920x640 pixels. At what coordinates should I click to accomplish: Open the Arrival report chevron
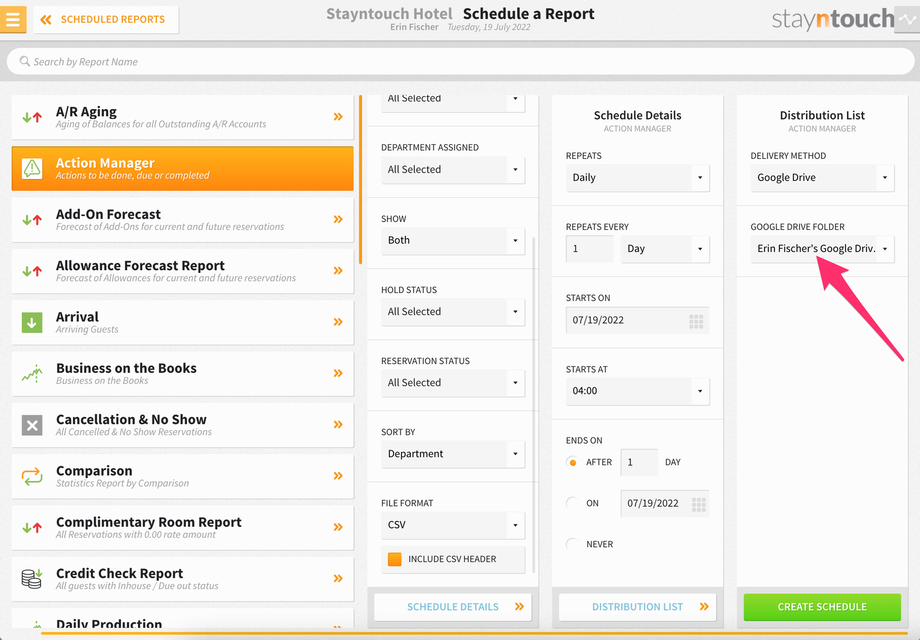(x=338, y=322)
